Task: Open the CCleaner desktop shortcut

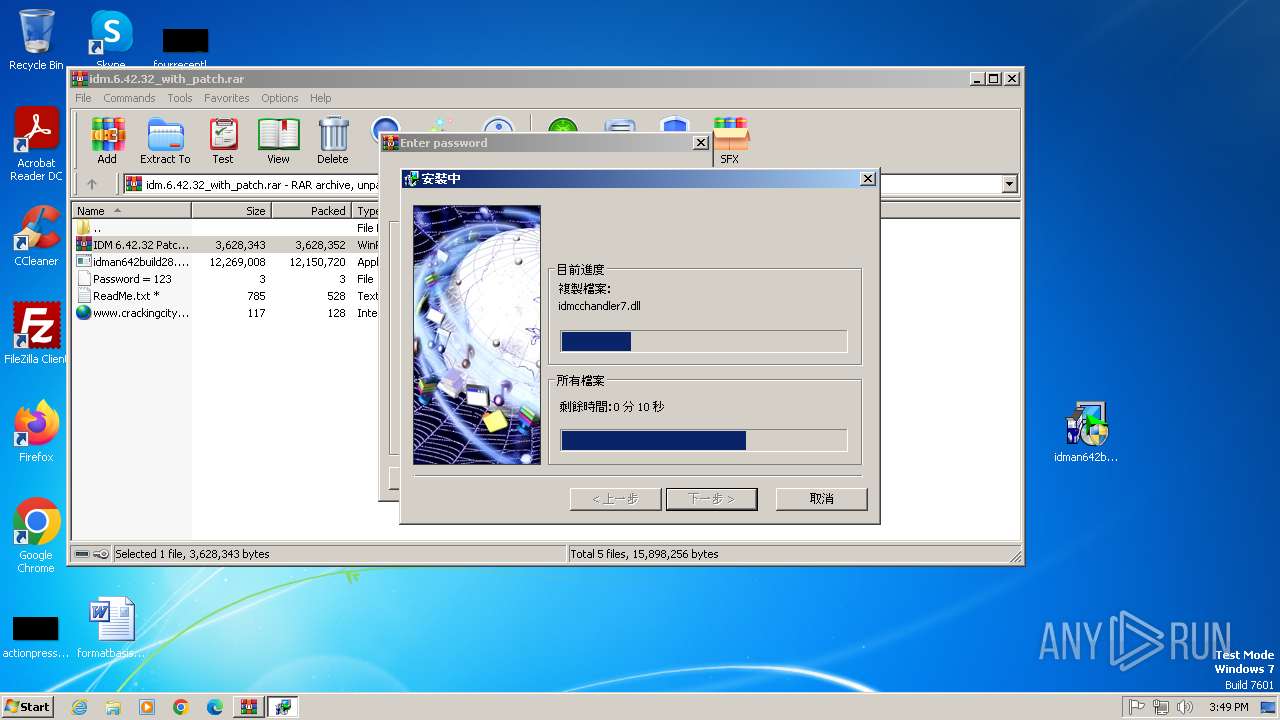Action: (x=36, y=236)
